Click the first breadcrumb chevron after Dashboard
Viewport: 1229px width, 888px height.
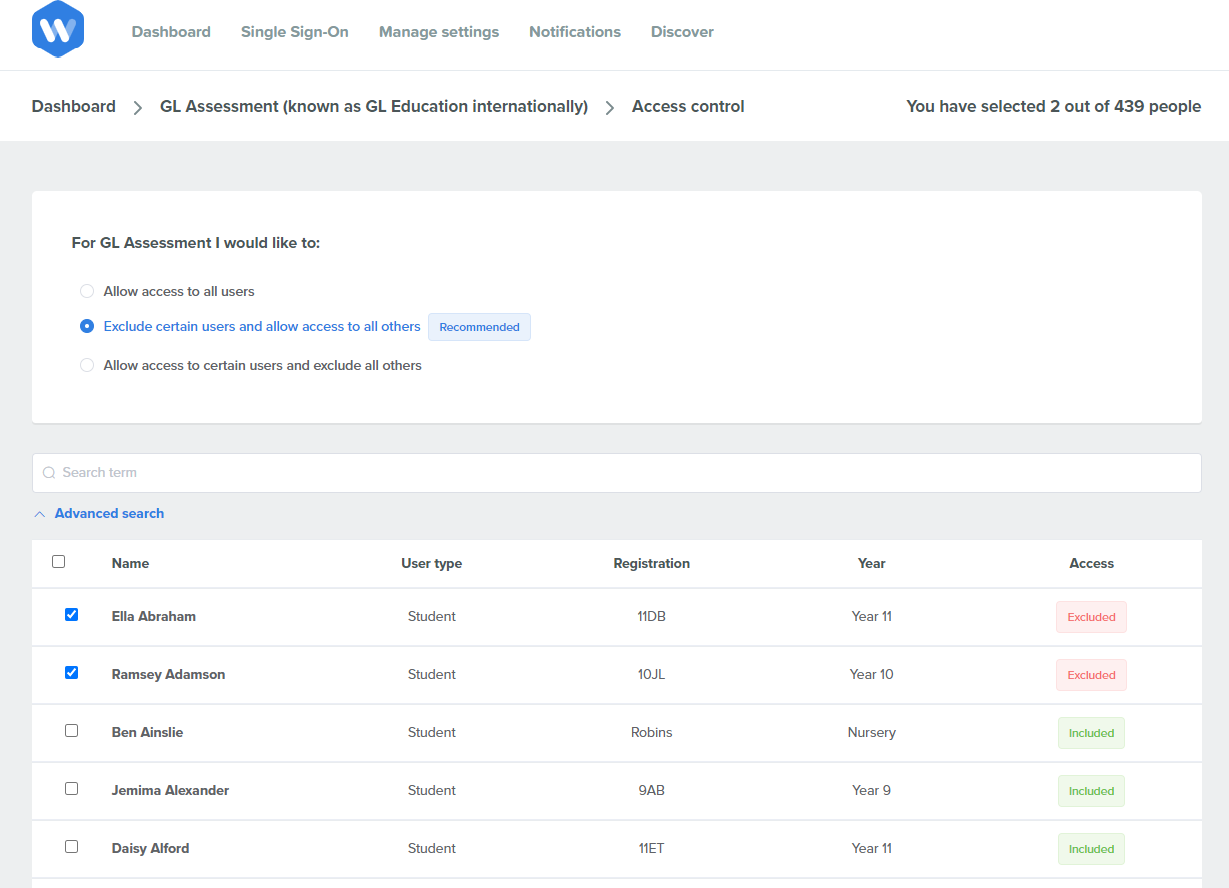pyautogui.click(x=138, y=107)
